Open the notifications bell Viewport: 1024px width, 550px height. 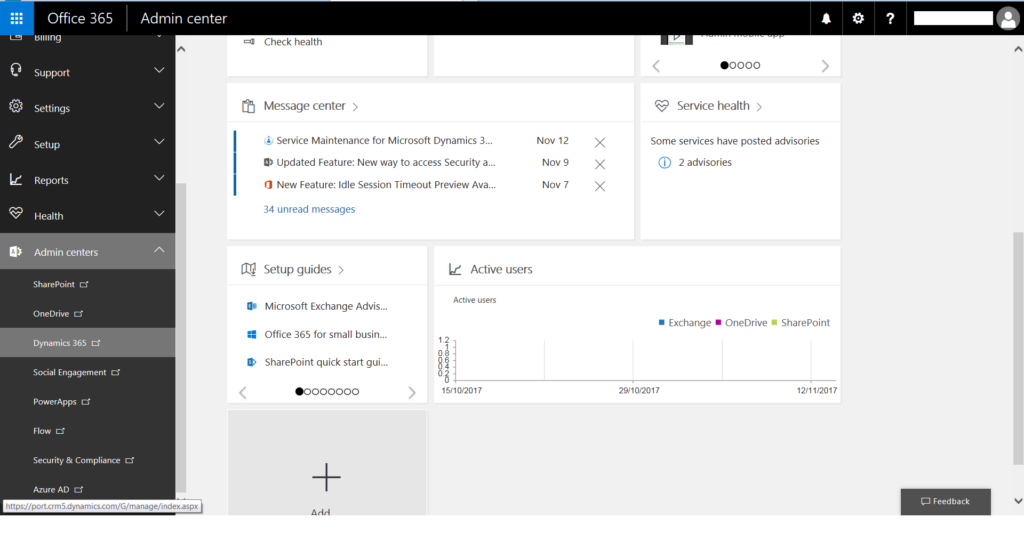click(x=826, y=18)
